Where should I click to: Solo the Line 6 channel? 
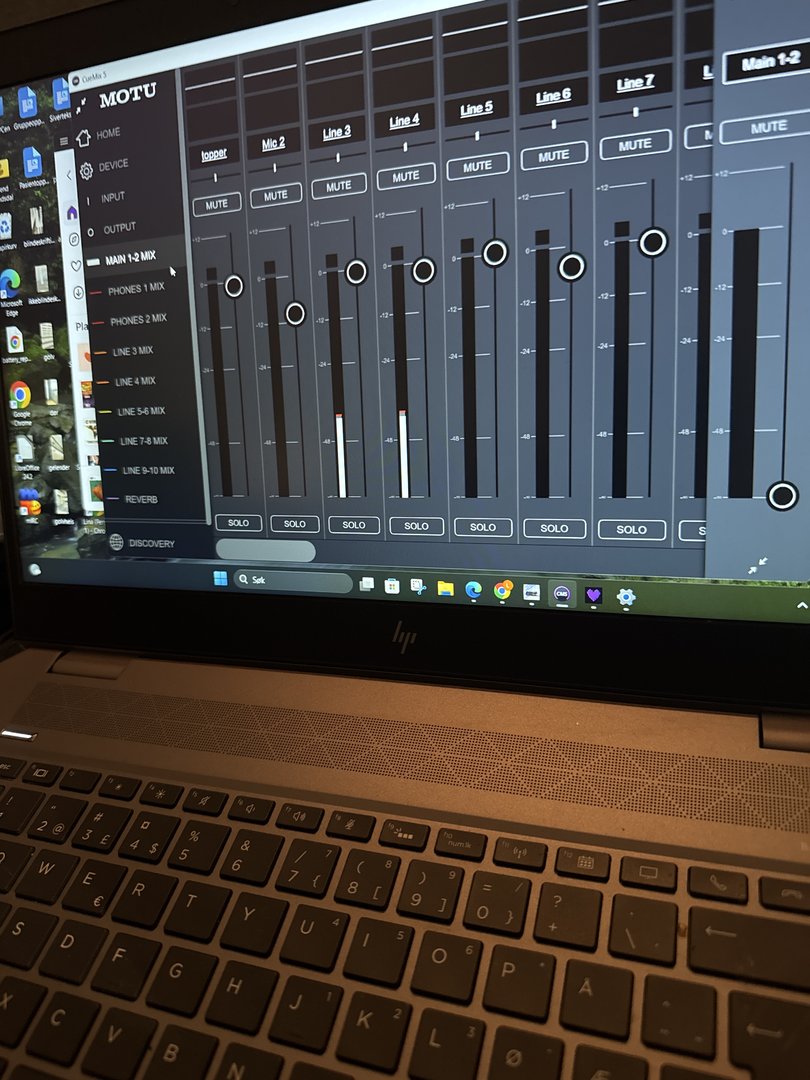tap(554, 528)
